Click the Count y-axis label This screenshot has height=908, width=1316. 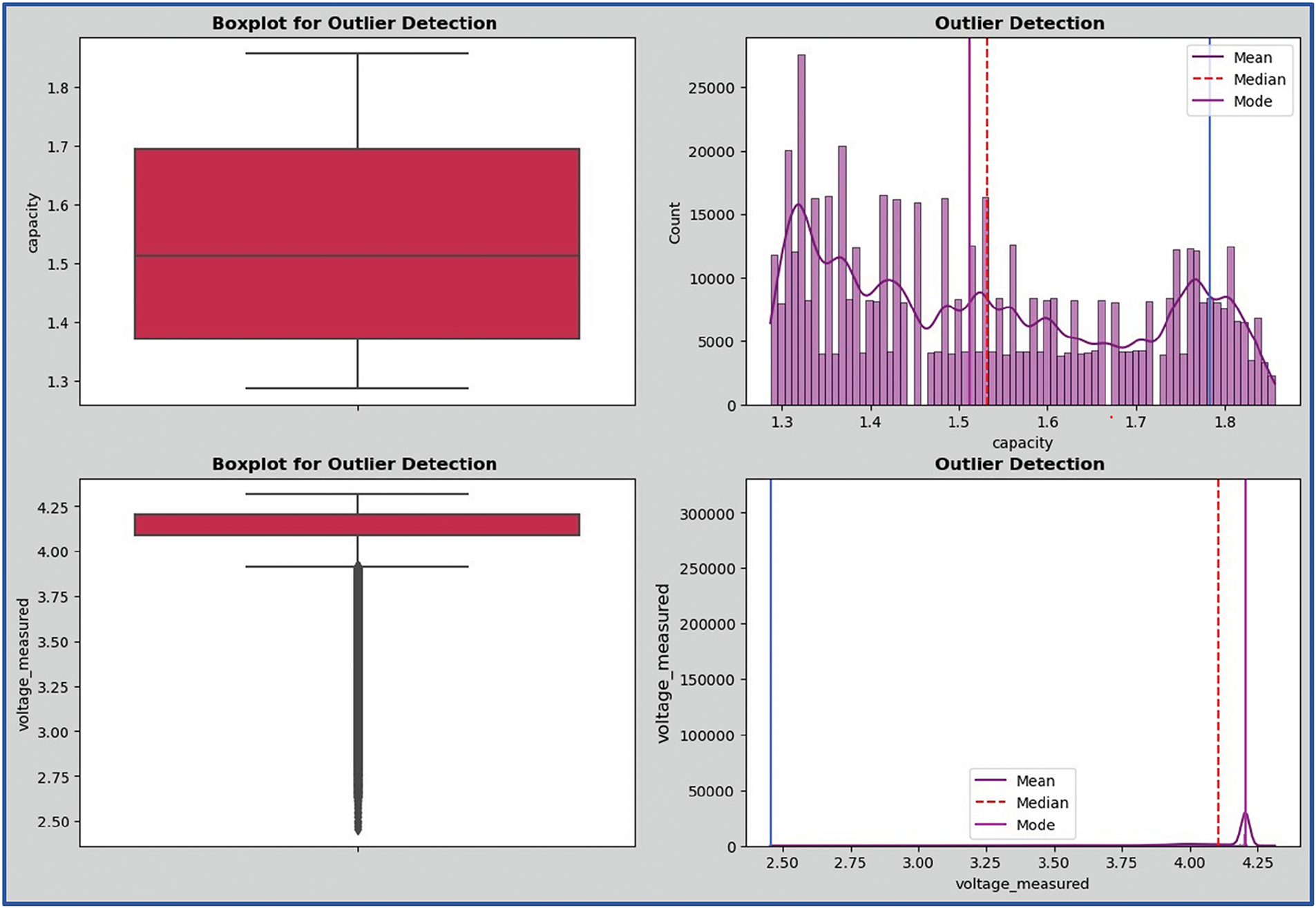674,222
